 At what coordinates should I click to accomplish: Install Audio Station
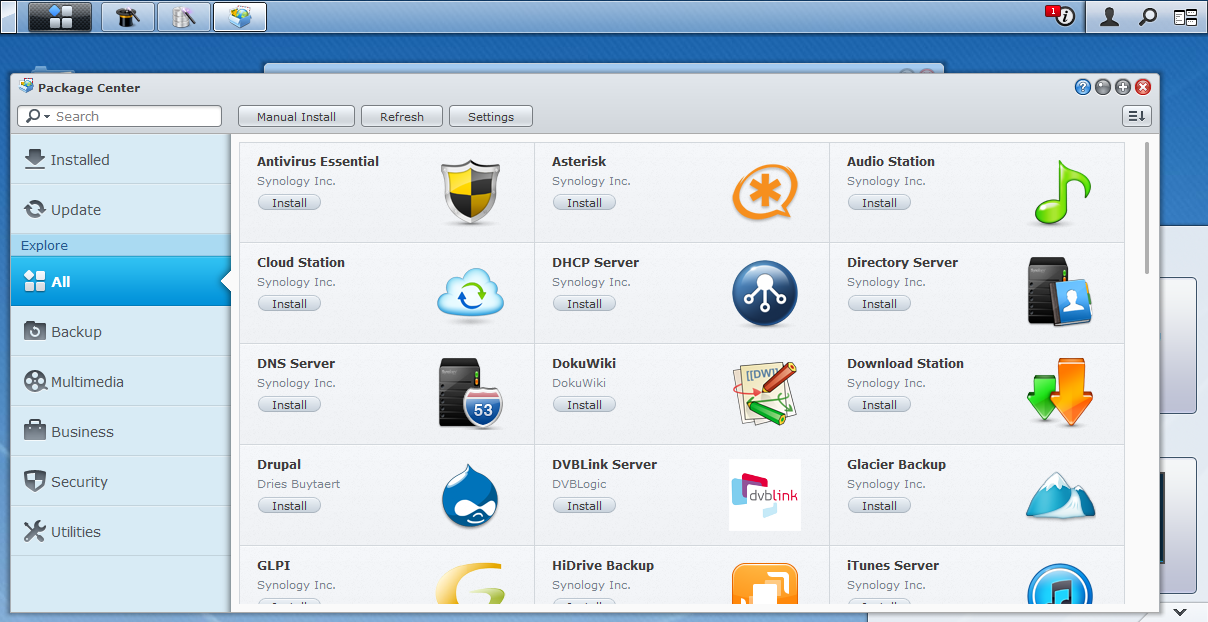(879, 202)
